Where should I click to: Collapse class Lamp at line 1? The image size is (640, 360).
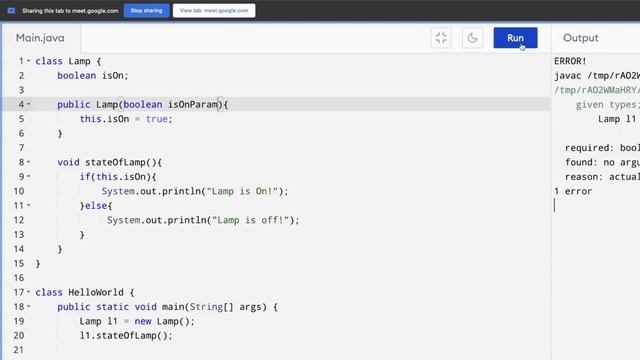click(29, 61)
